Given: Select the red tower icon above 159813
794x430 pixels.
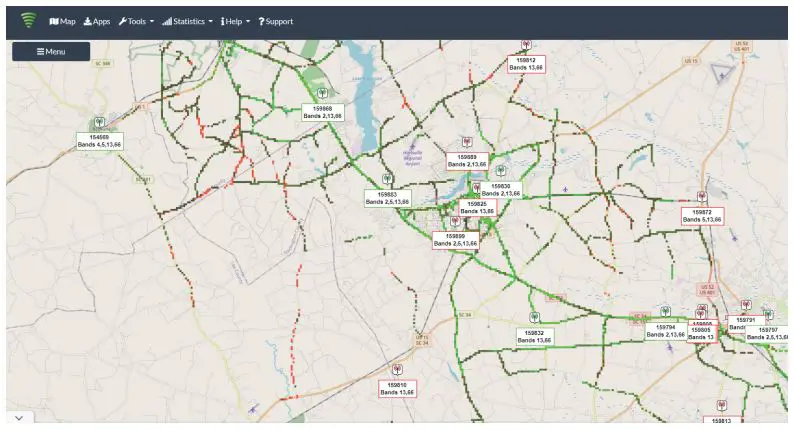Looking at the screenshot, I should click(722, 406).
